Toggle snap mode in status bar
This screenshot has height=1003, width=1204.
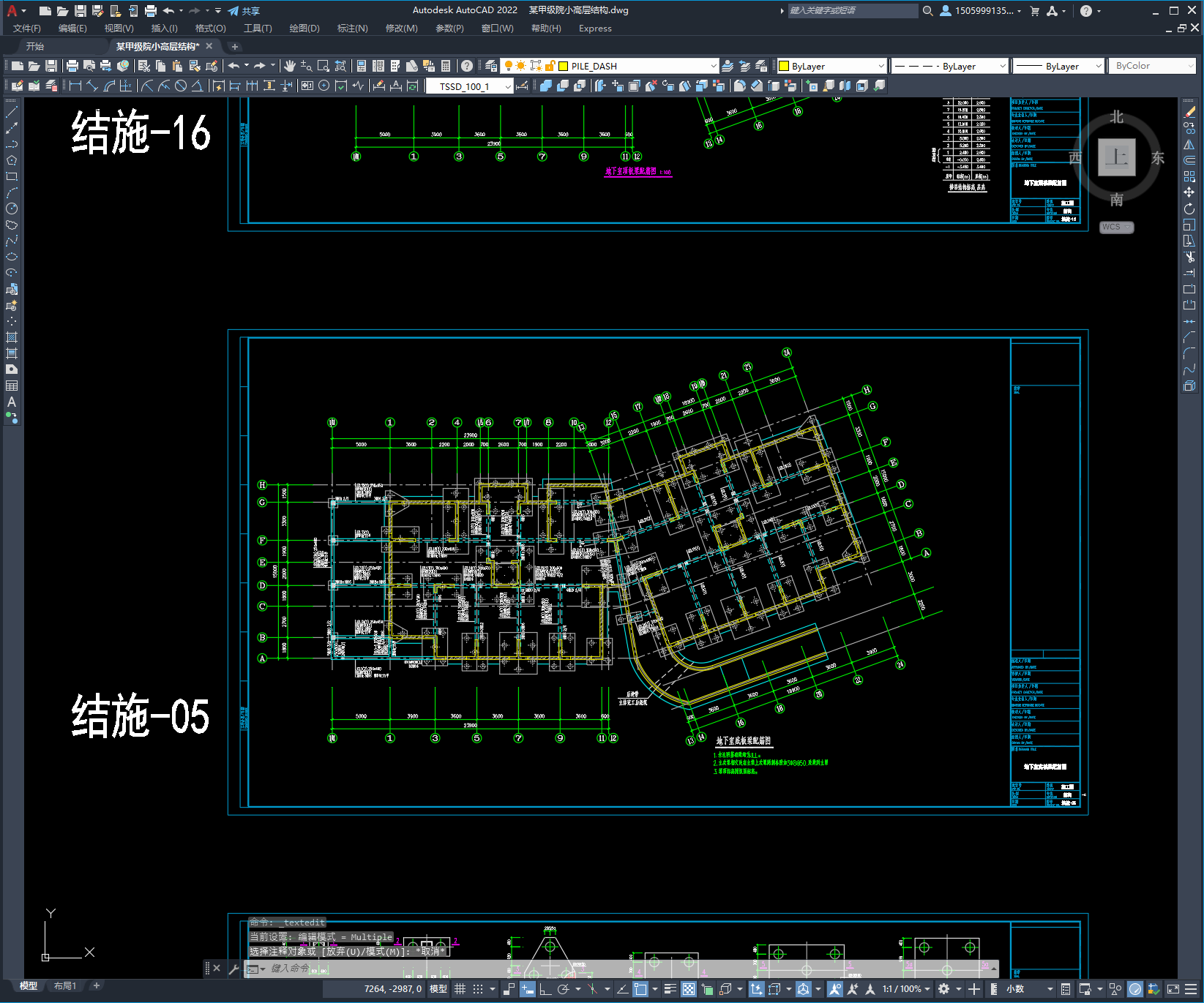click(478, 989)
